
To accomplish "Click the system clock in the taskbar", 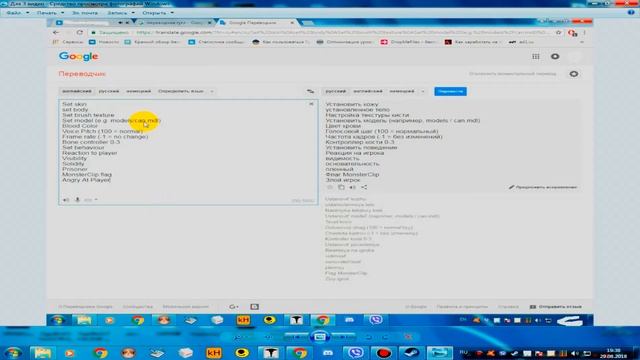I will 613,353.
